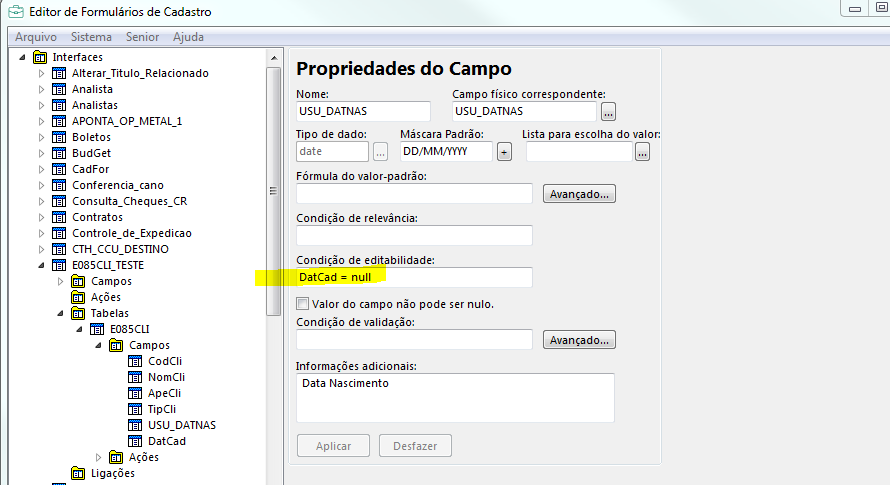Click the Ligações folder icon
Screen dimensions: 890x485
[78, 473]
